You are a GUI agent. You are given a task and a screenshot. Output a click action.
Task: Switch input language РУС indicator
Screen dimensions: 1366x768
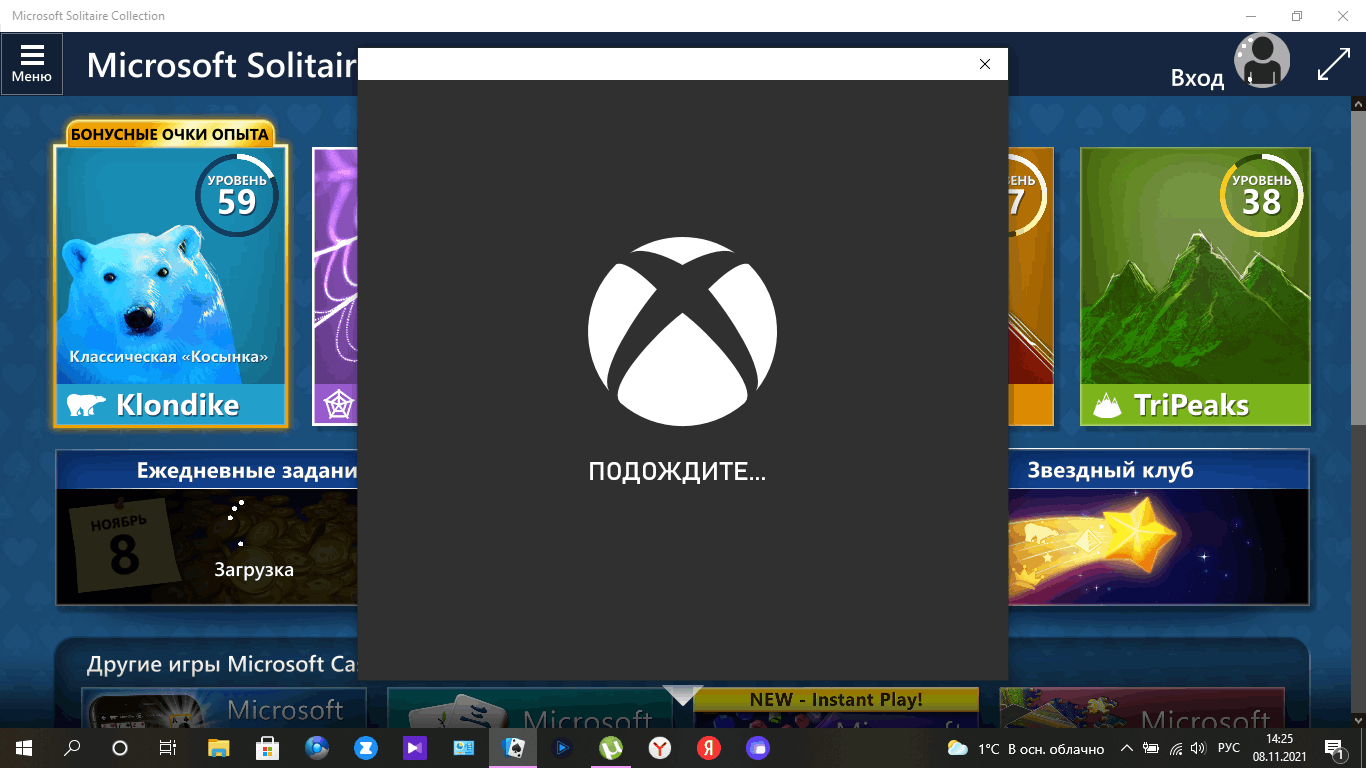point(1229,748)
